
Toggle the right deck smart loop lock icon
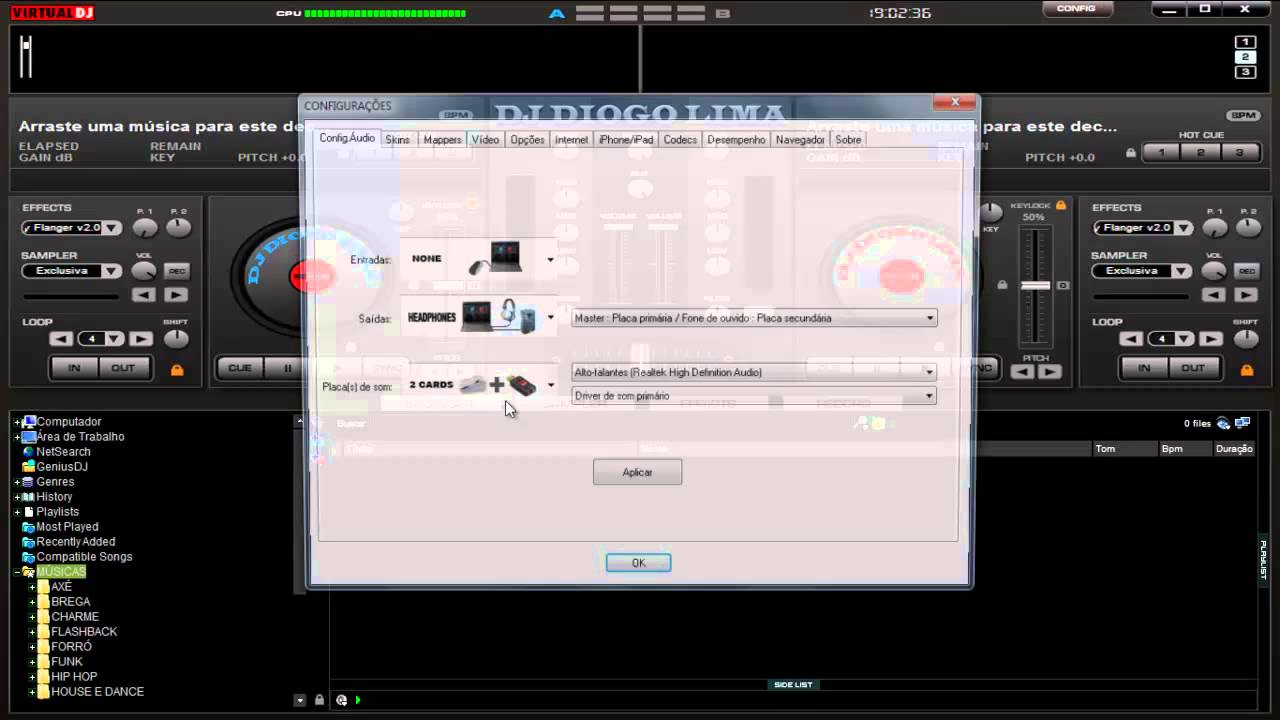click(x=1247, y=370)
